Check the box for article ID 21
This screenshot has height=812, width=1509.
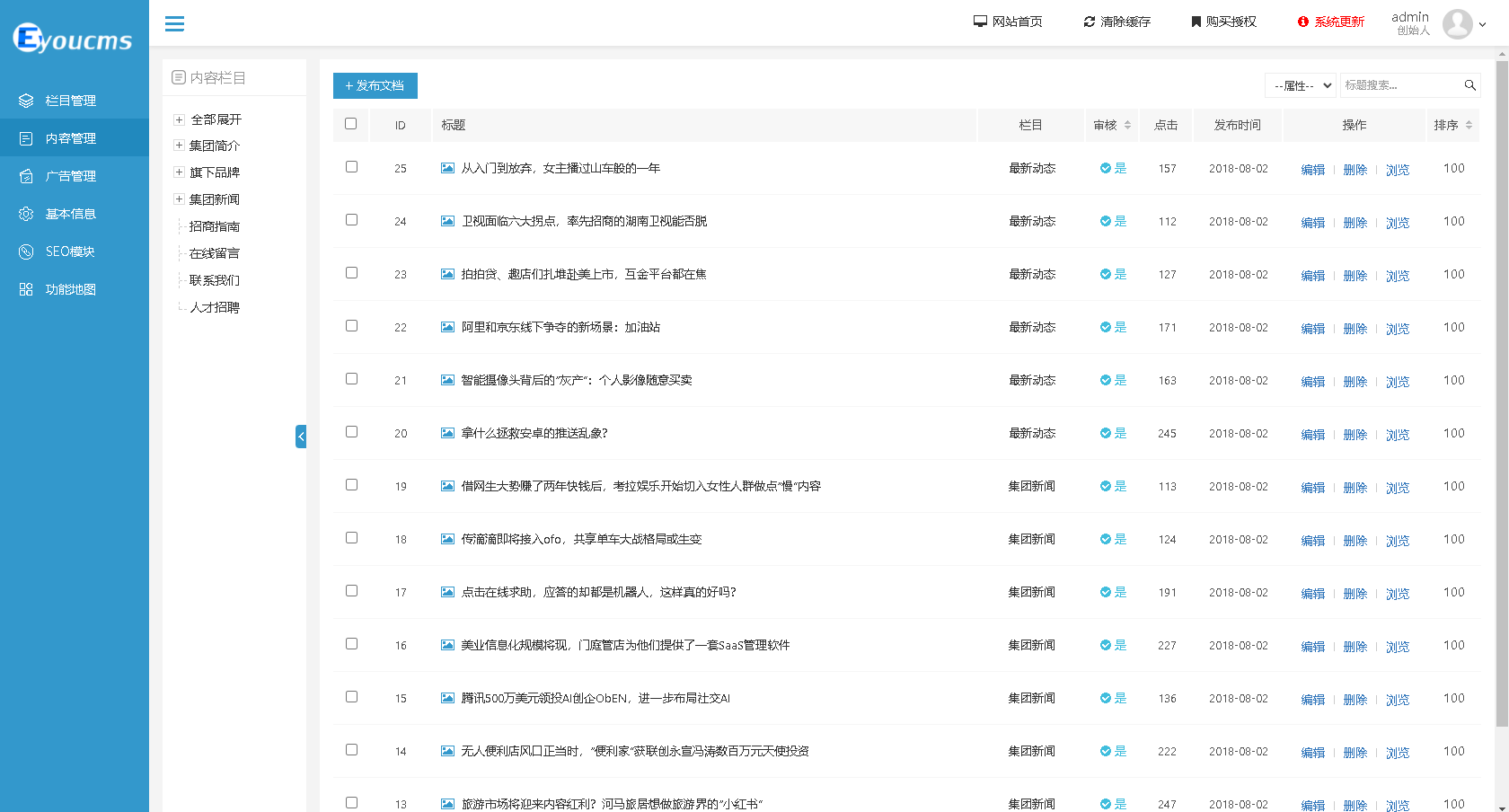click(351, 379)
